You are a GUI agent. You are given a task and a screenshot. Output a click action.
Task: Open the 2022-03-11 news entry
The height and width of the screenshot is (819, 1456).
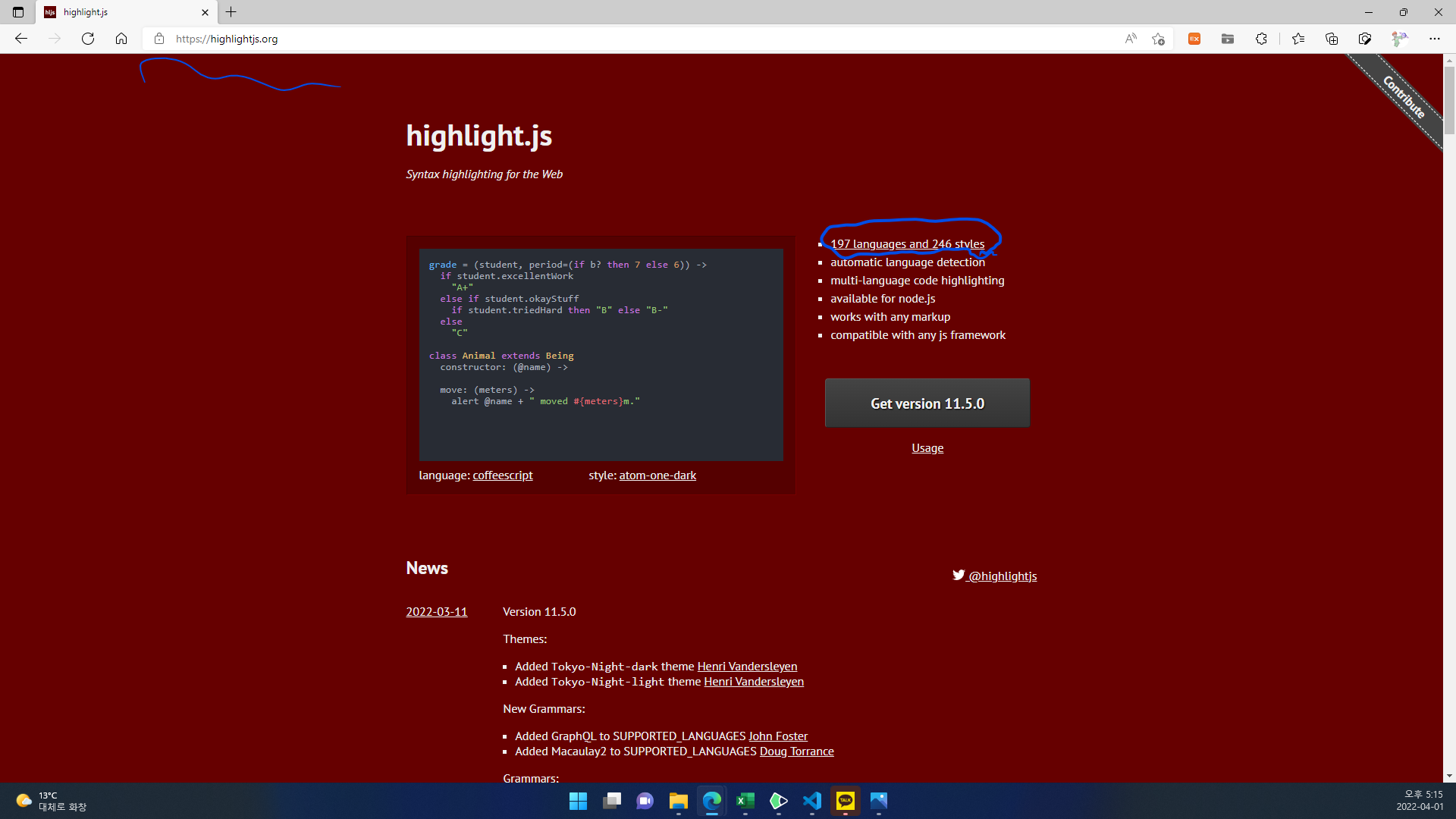(x=437, y=612)
